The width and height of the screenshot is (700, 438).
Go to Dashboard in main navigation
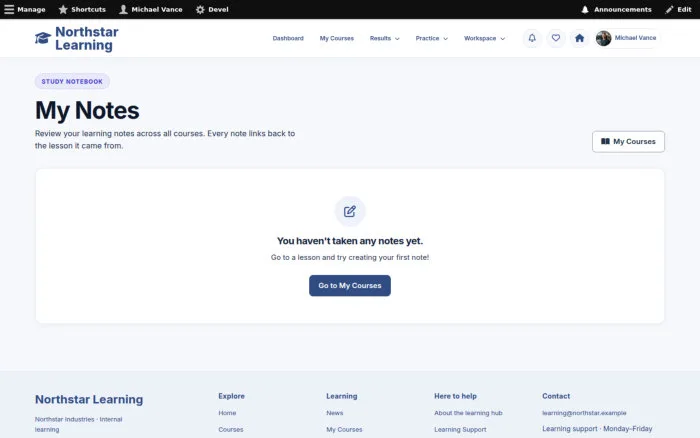288,38
